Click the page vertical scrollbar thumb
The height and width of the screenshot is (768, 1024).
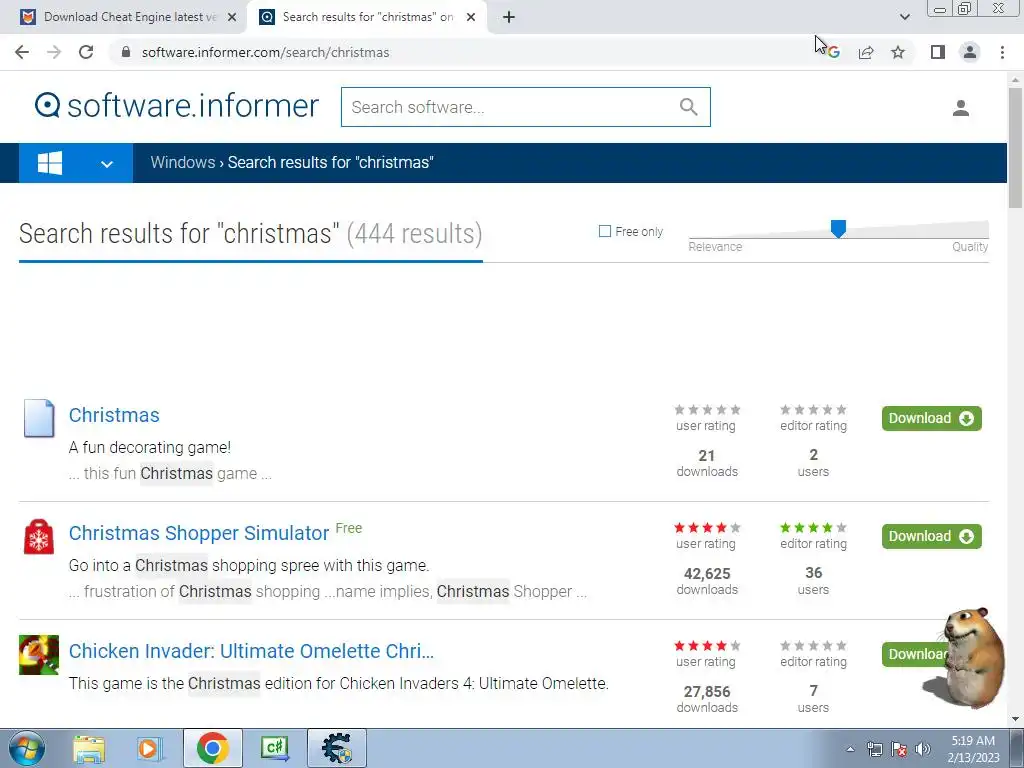click(x=1015, y=148)
